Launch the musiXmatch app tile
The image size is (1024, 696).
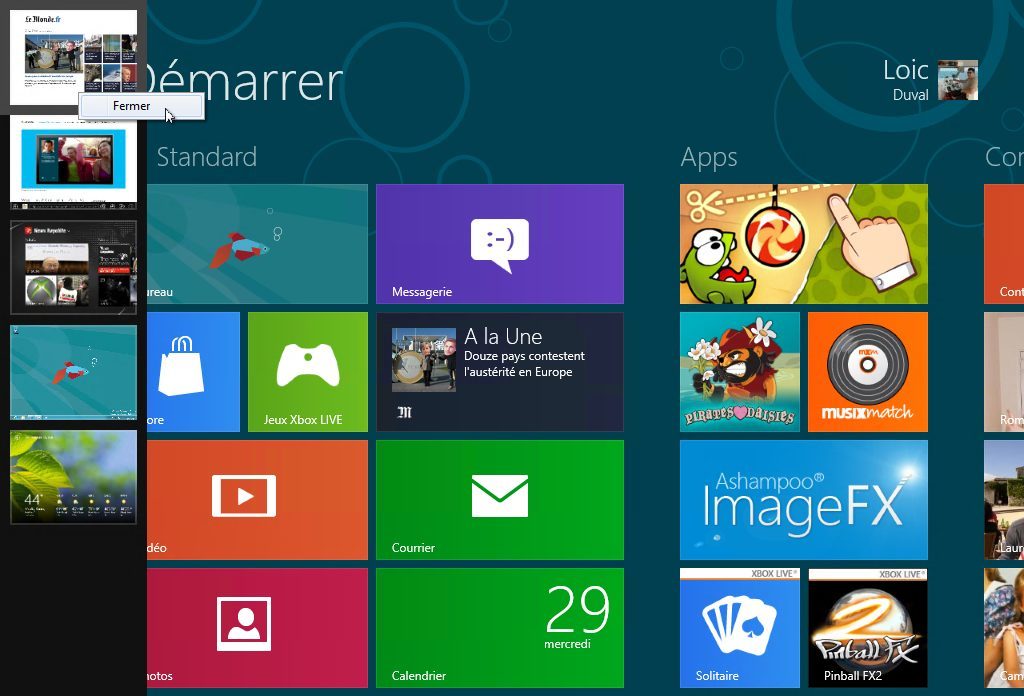pos(867,371)
